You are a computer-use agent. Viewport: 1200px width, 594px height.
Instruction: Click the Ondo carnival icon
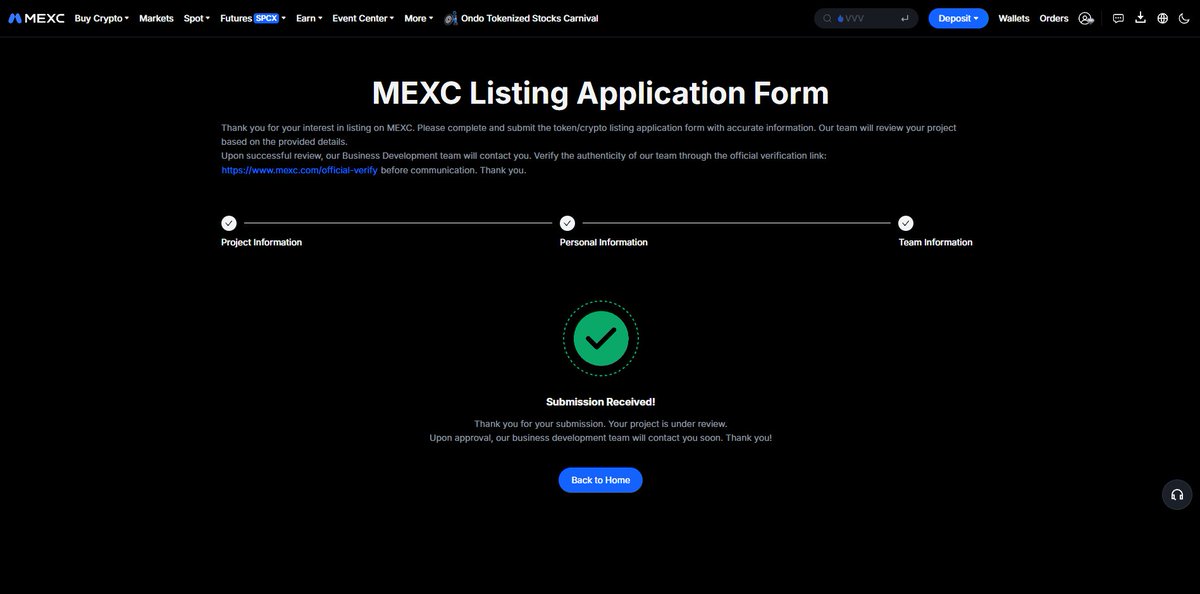(x=451, y=18)
